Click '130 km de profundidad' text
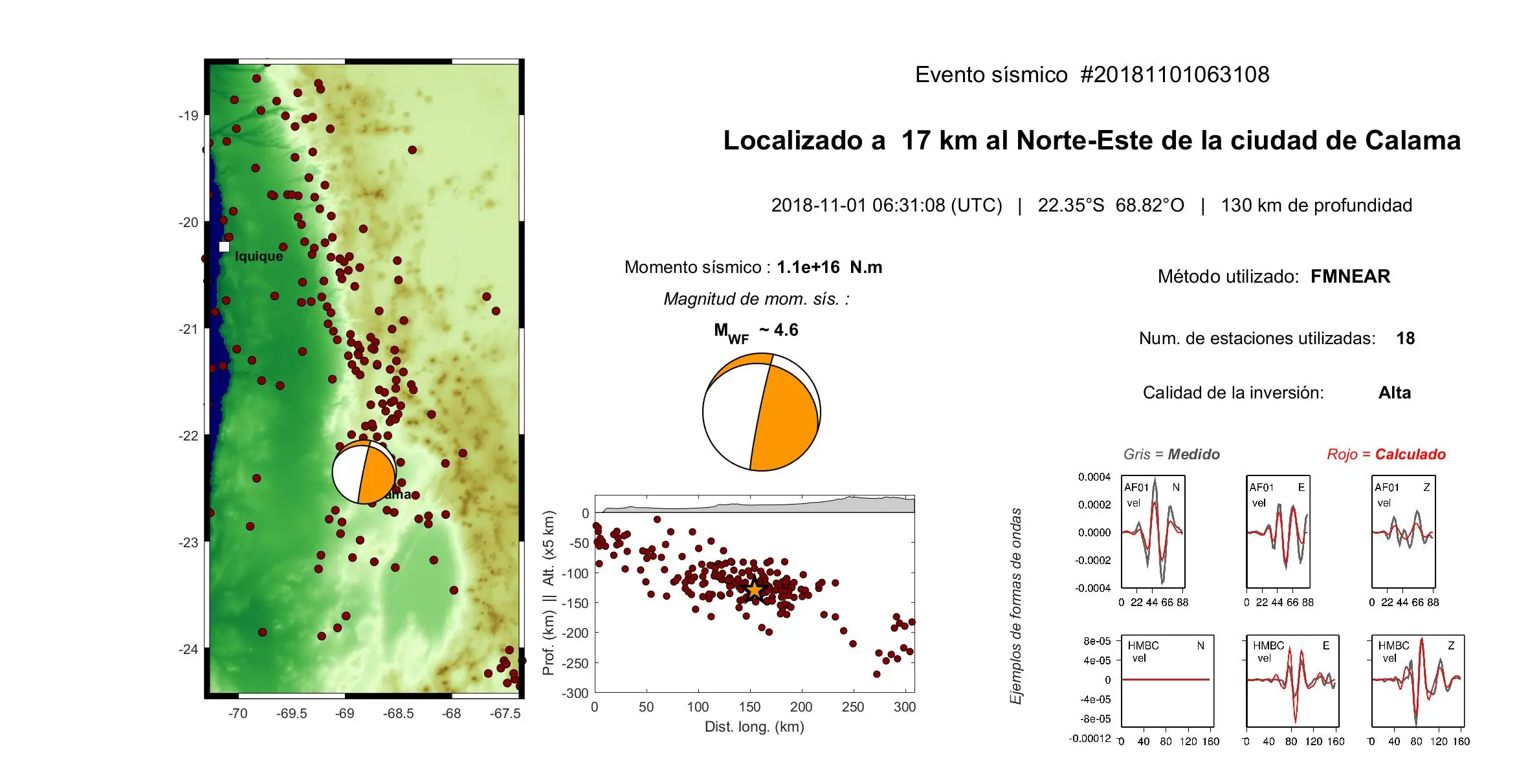The width and height of the screenshot is (1539, 784). tap(1316, 205)
